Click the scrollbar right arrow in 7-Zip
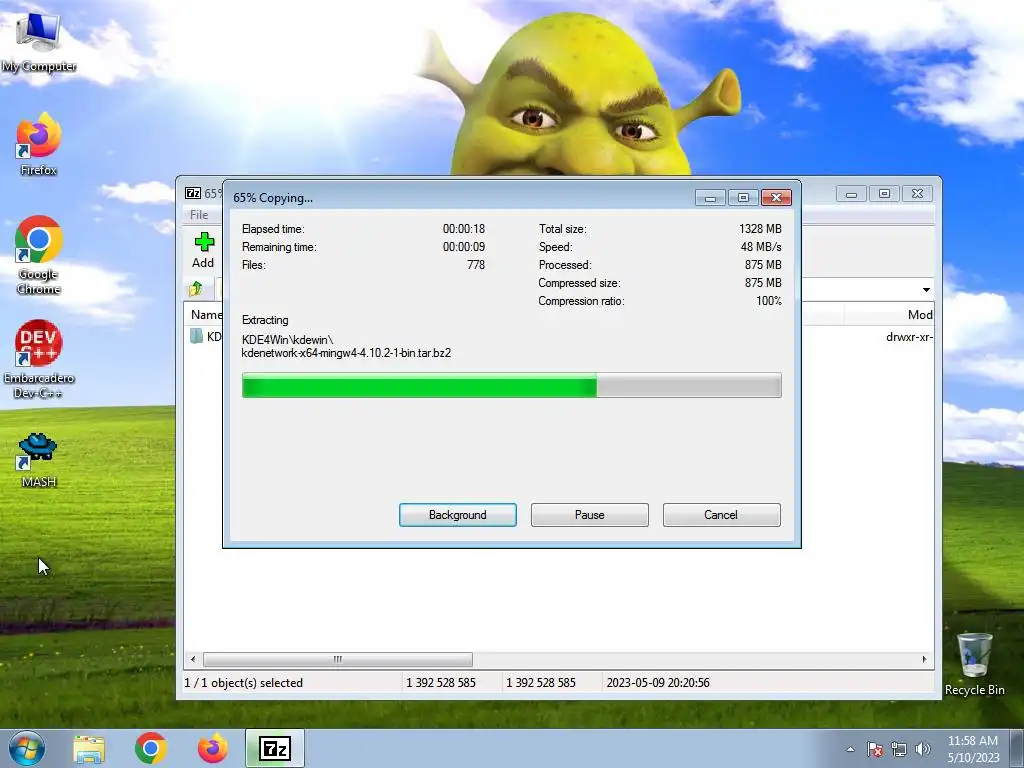This screenshot has height=768, width=1024. click(x=924, y=659)
